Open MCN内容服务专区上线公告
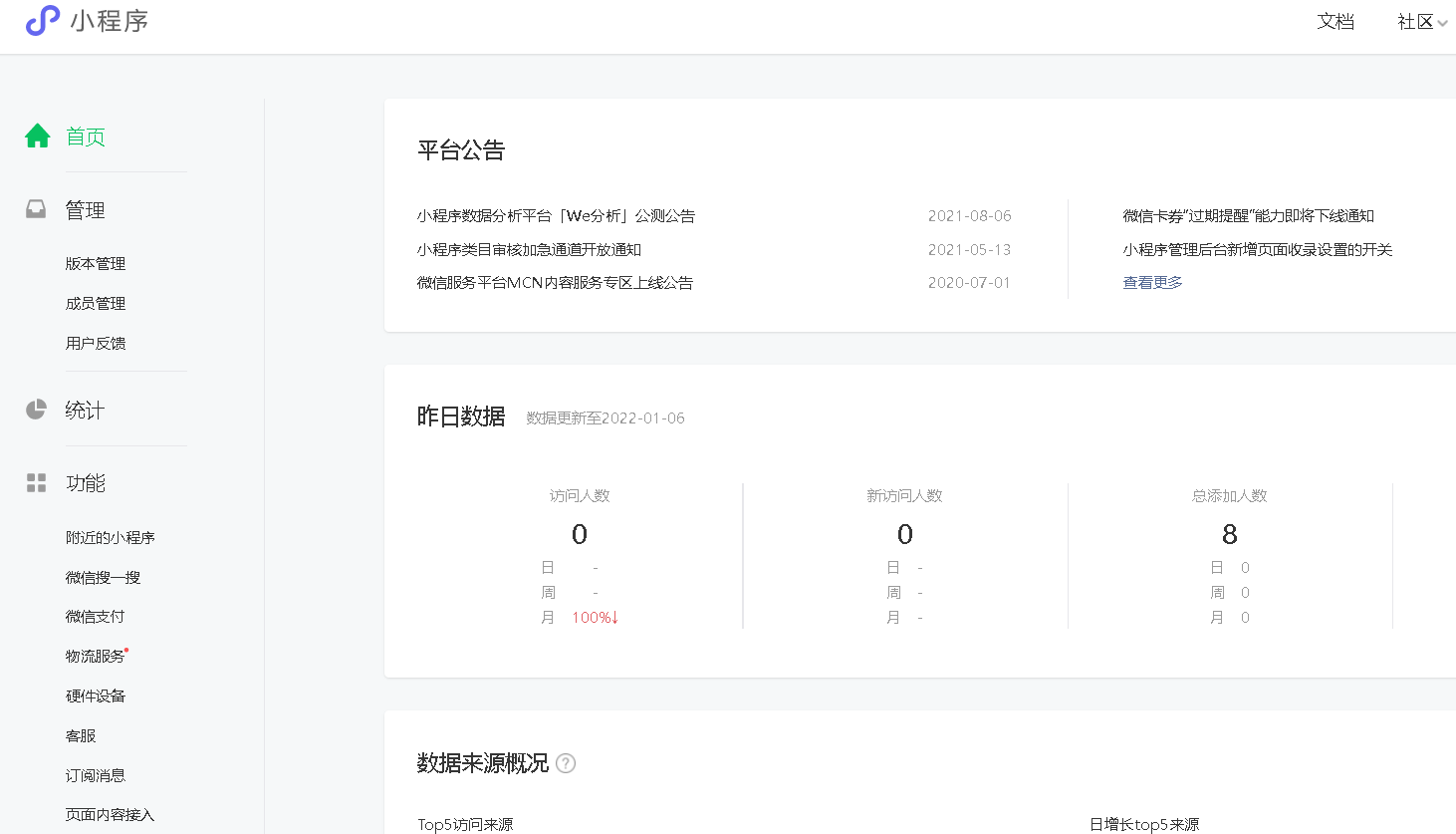 click(555, 282)
